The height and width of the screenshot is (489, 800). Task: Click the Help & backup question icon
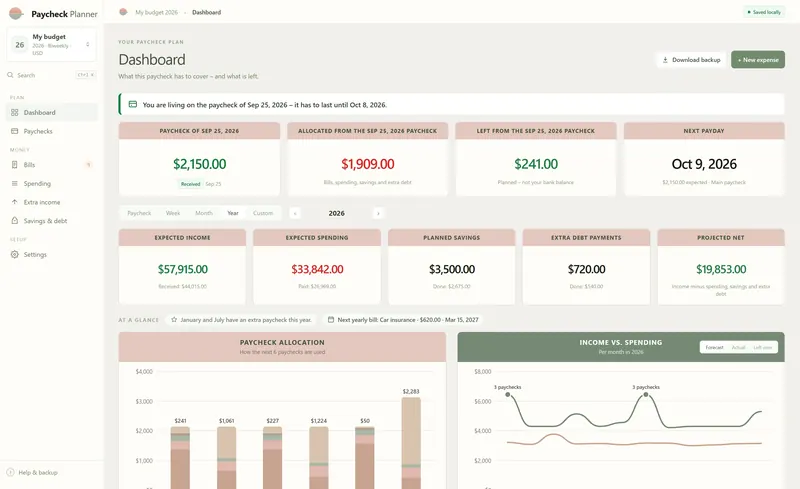[10, 472]
